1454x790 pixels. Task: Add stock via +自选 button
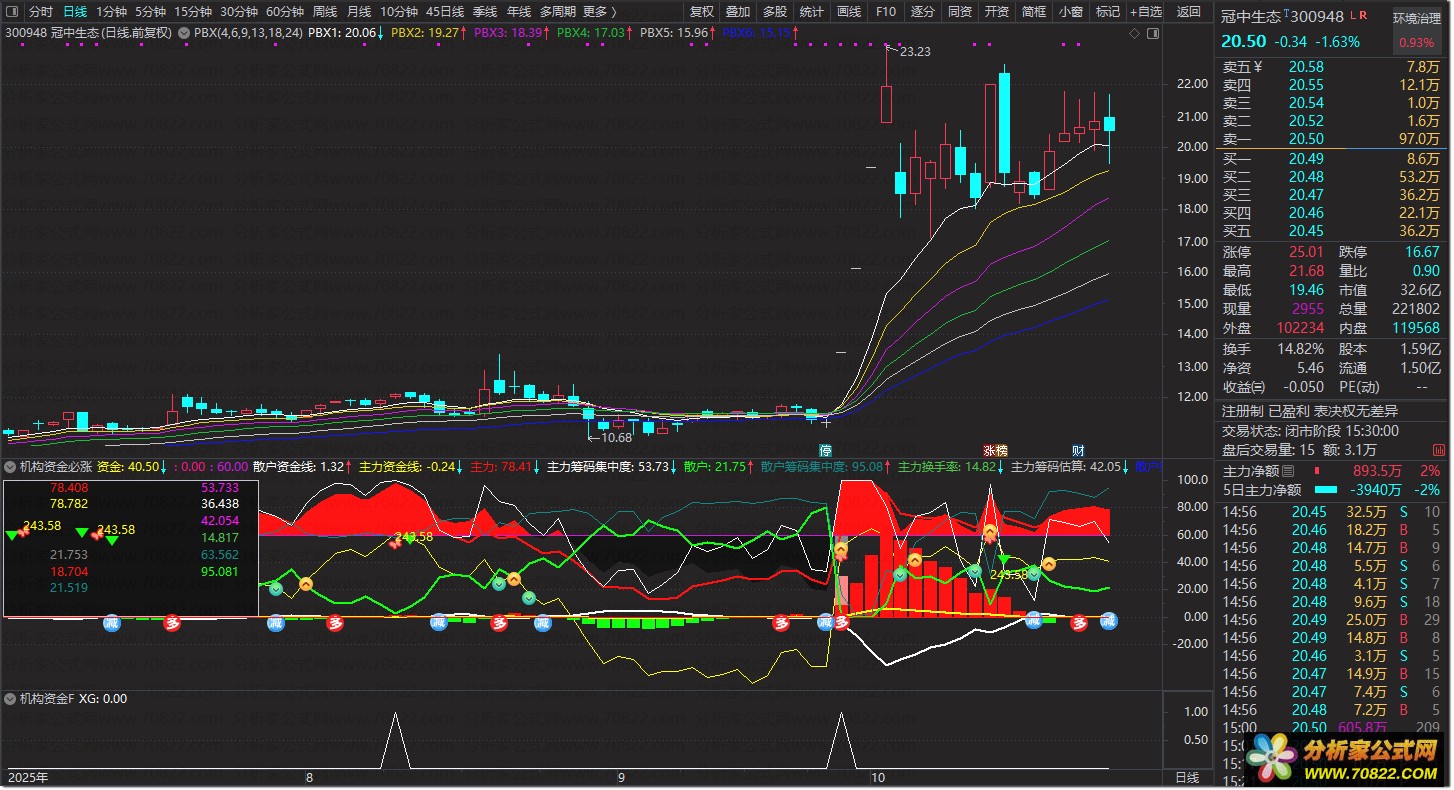pos(1145,12)
